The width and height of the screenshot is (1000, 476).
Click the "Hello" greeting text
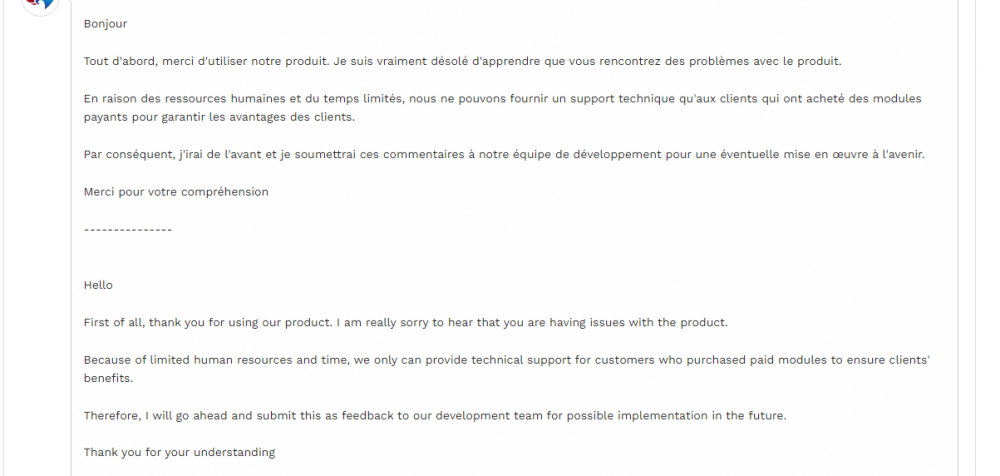(x=98, y=285)
